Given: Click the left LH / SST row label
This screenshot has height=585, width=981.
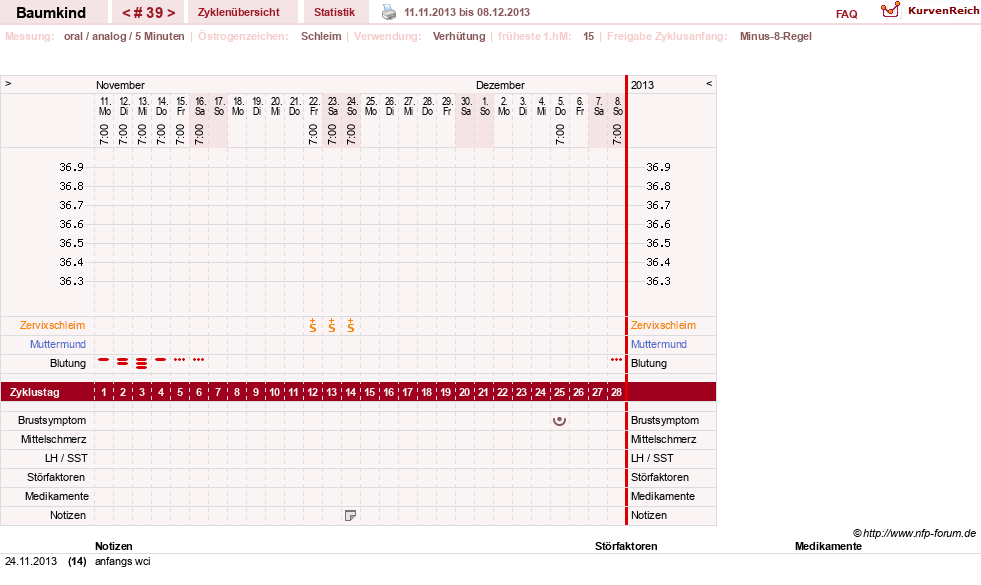Looking at the screenshot, I should point(66,458).
